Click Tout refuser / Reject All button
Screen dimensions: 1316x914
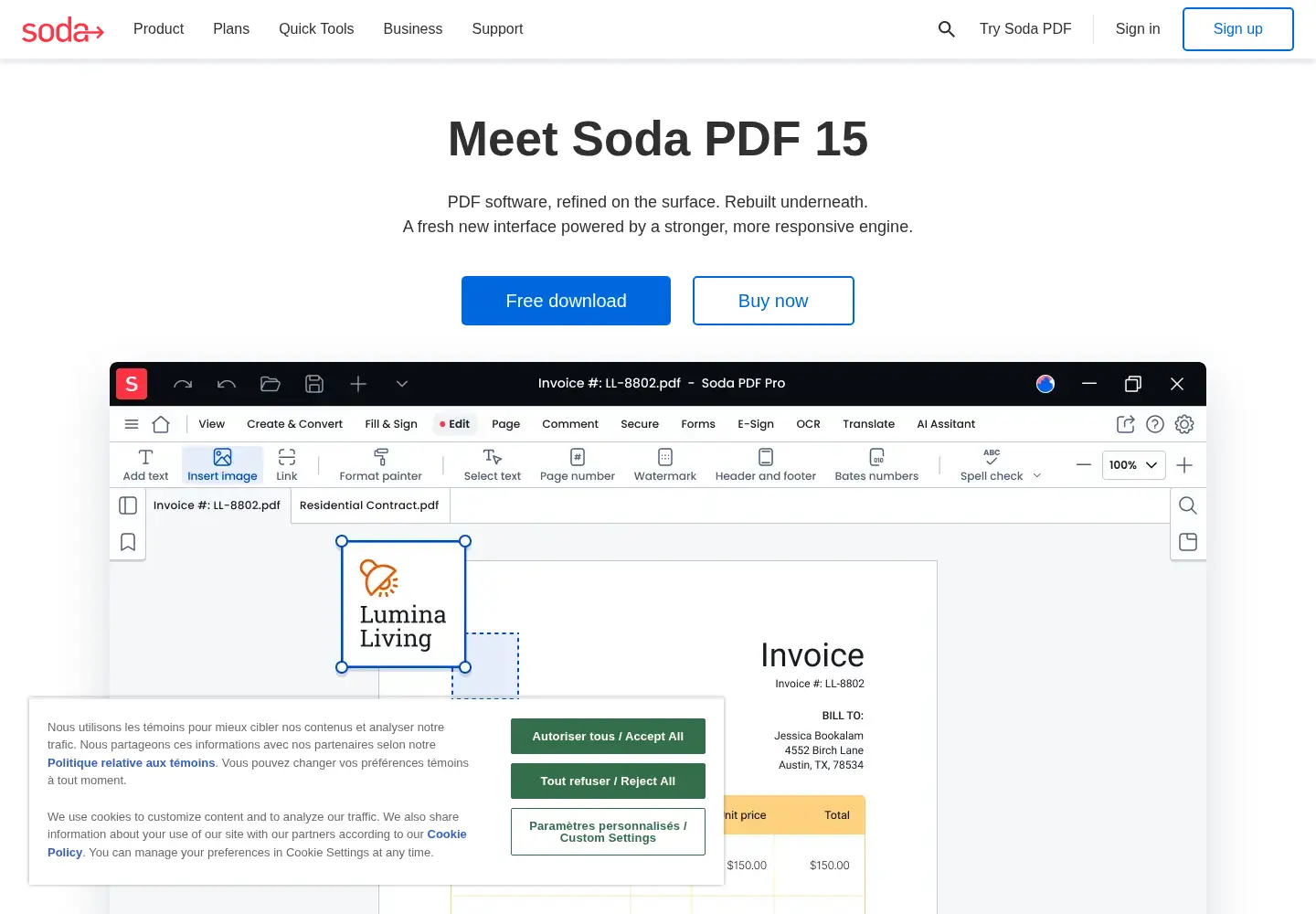(x=608, y=781)
